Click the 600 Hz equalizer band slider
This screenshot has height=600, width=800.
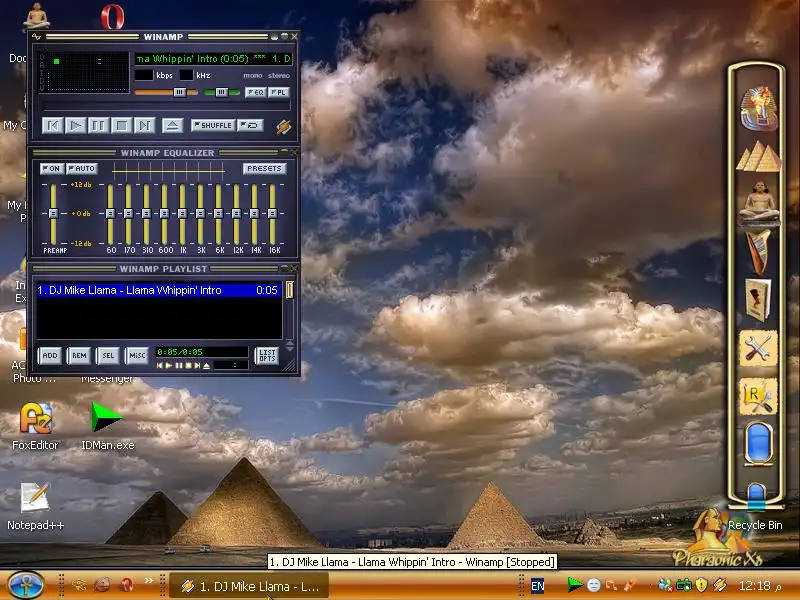click(x=164, y=214)
